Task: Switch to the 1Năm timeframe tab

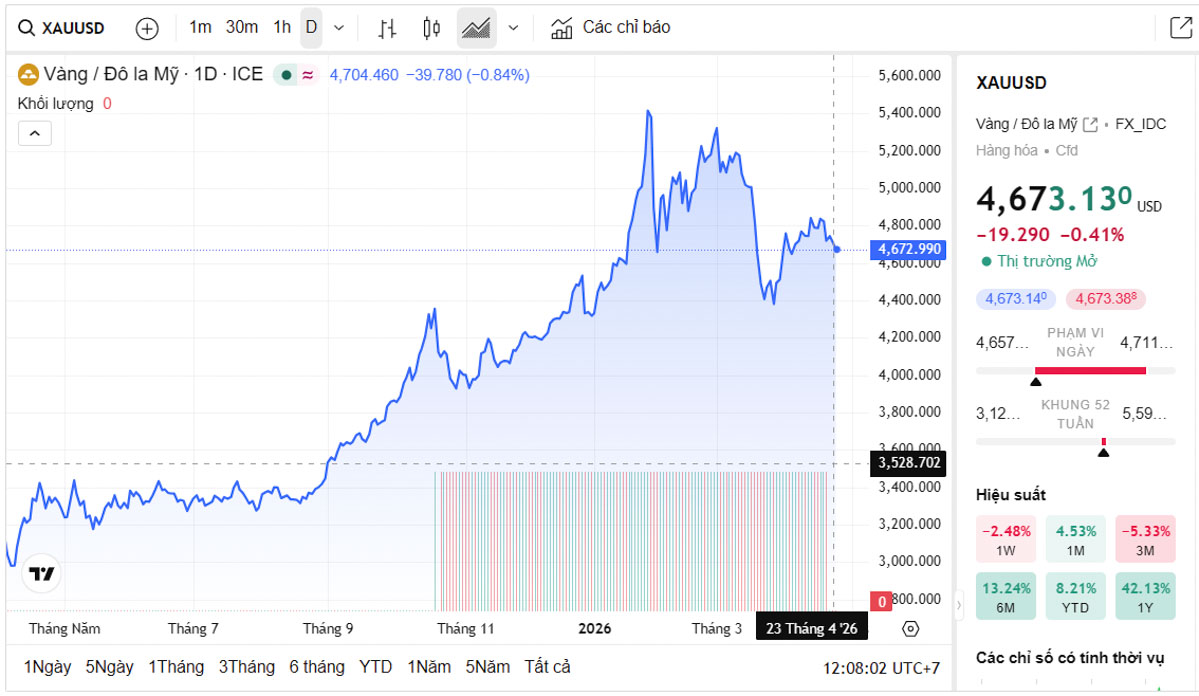Action: pos(431,666)
